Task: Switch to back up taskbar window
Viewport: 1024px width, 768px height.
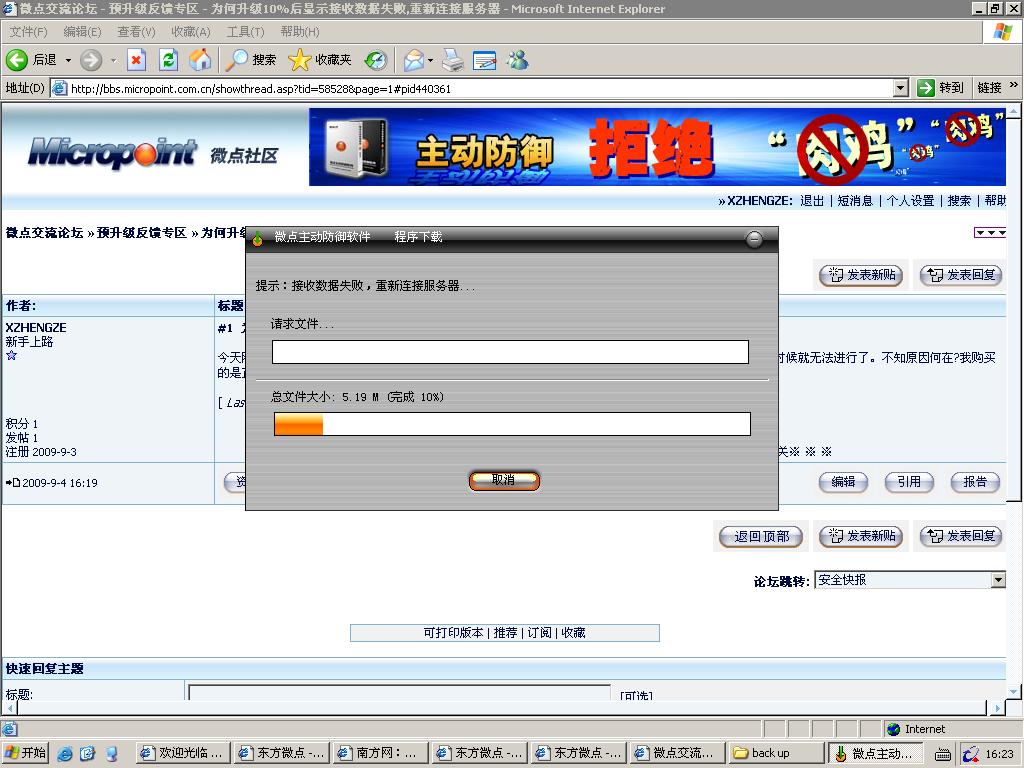Action: [776, 753]
